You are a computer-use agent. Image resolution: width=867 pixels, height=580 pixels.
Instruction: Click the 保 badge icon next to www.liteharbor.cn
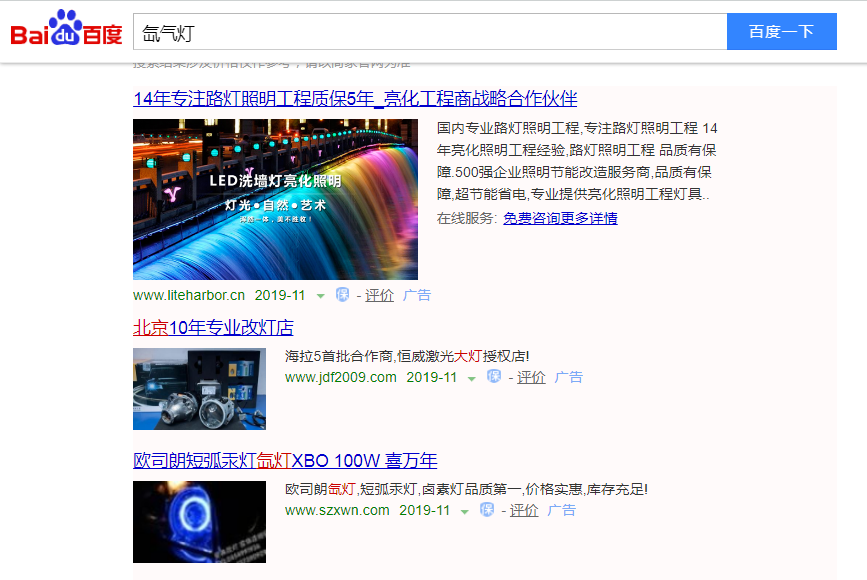(342, 295)
